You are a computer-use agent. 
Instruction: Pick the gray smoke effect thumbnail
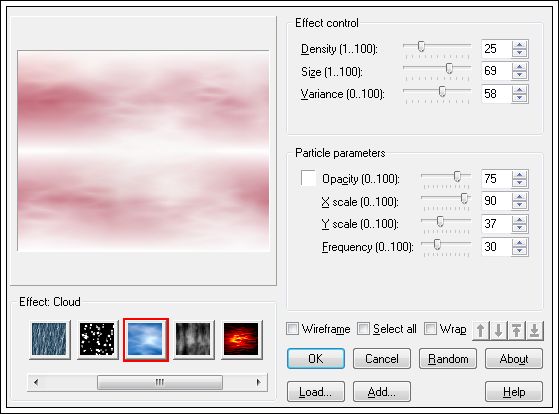[x=193, y=339]
